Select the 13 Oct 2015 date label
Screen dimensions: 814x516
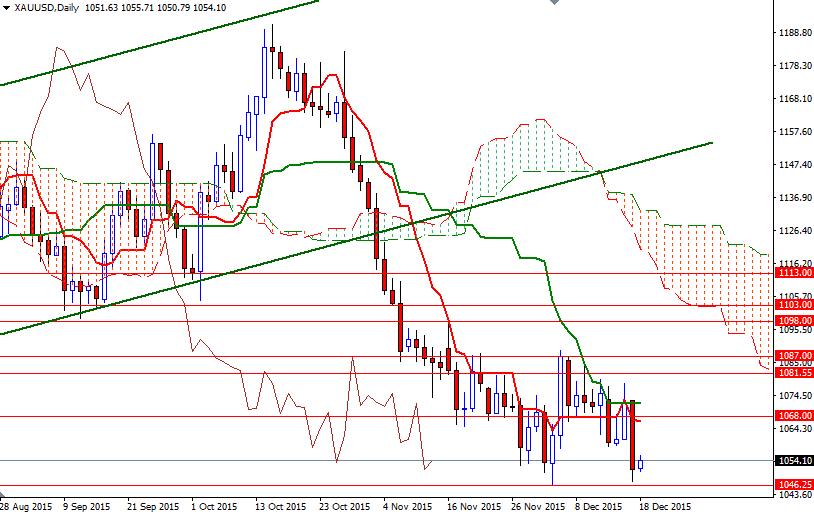pos(281,506)
